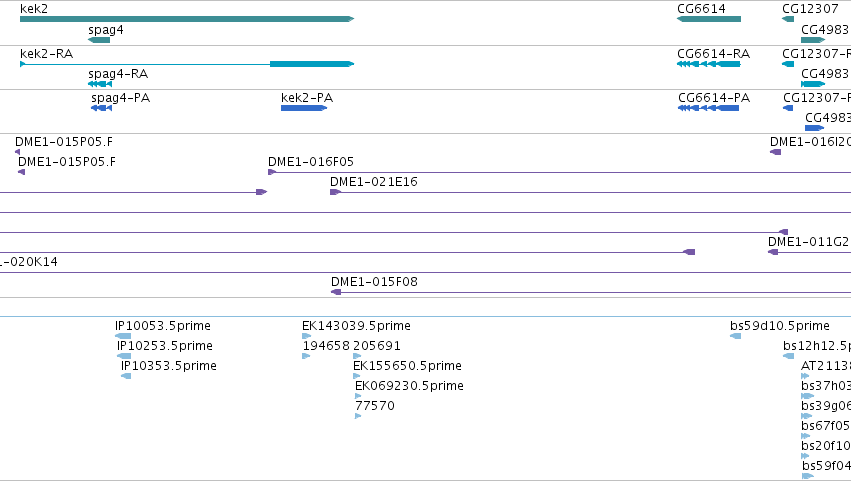The image size is (851, 481).
Task: Click the spag4-PA protein label
Action: point(120,98)
